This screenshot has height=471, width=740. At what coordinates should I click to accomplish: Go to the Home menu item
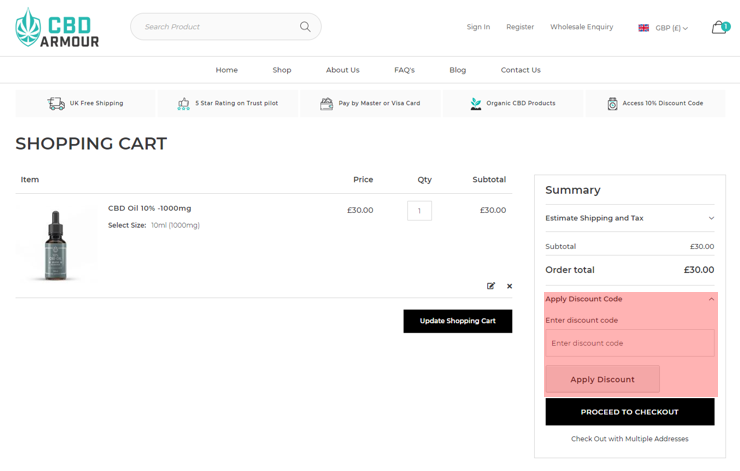(227, 70)
